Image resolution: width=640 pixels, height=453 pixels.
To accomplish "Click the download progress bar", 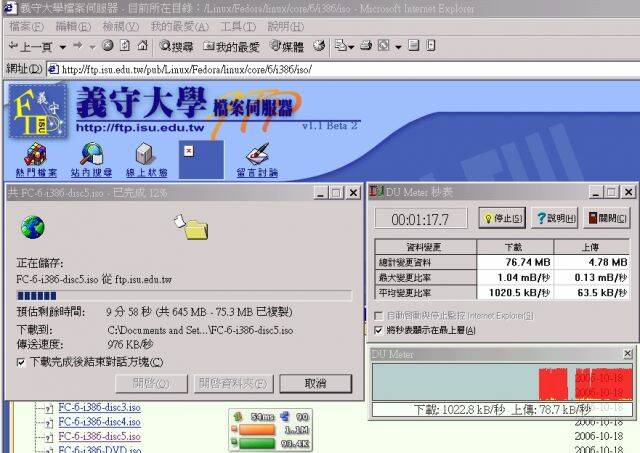I will [x=184, y=295].
